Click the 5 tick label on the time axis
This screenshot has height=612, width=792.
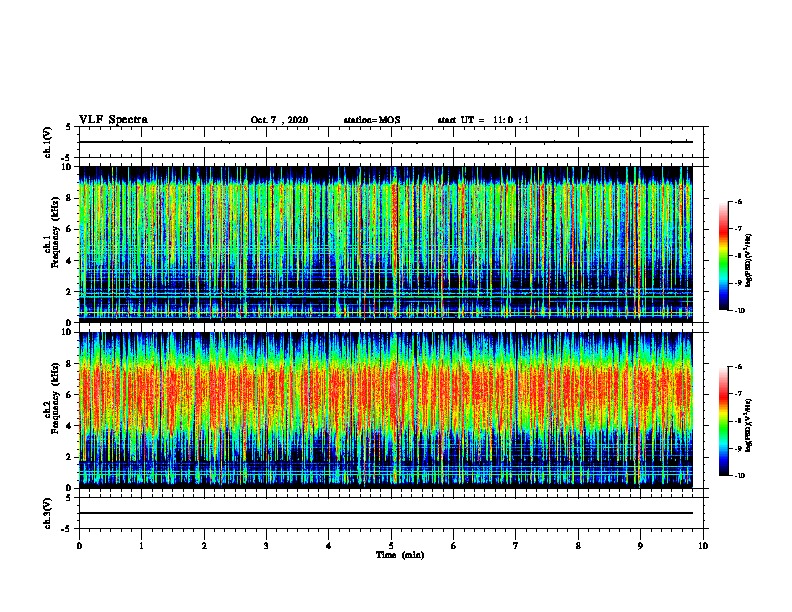[391, 546]
